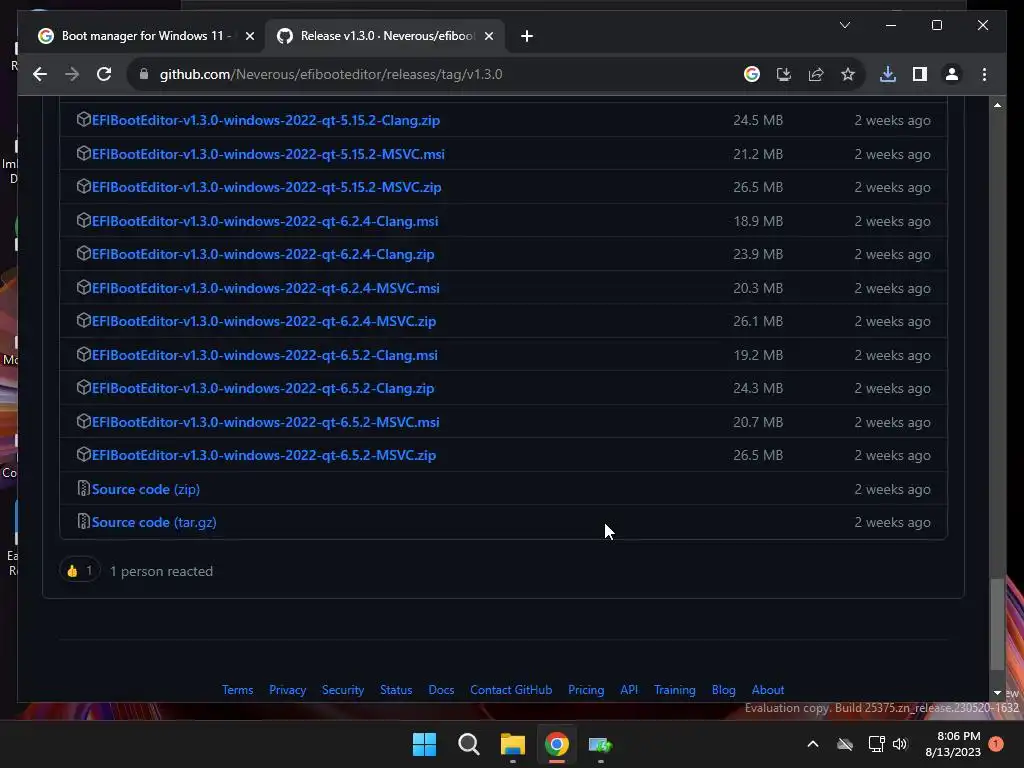Toggle the Chrome side panel

(920, 74)
